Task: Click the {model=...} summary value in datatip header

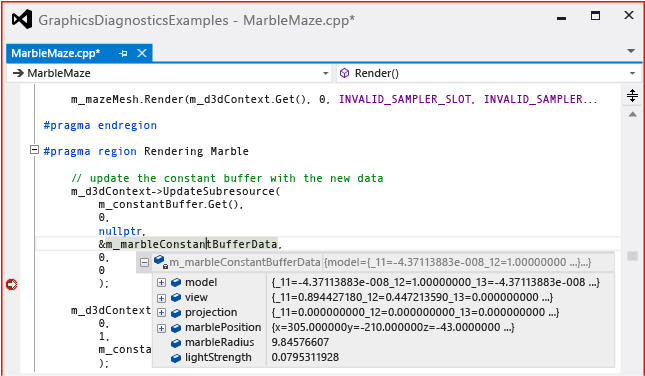Action: pos(457,262)
